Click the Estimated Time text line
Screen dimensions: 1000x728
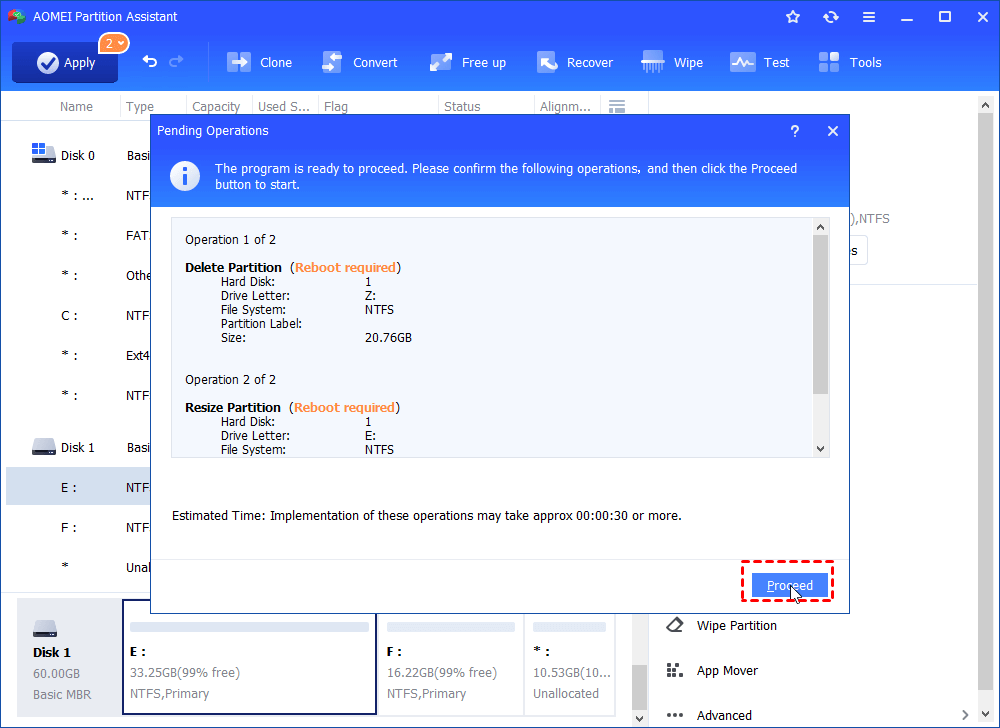(x=427, y=516)
